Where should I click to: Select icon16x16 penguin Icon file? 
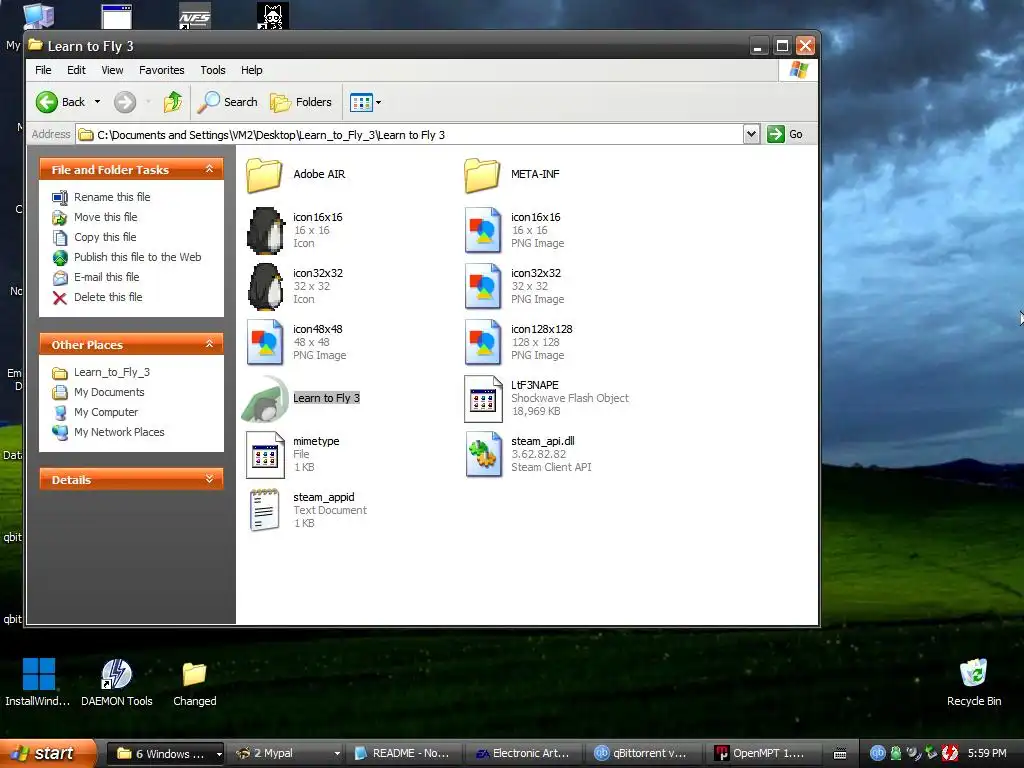[x=265, y=231]
